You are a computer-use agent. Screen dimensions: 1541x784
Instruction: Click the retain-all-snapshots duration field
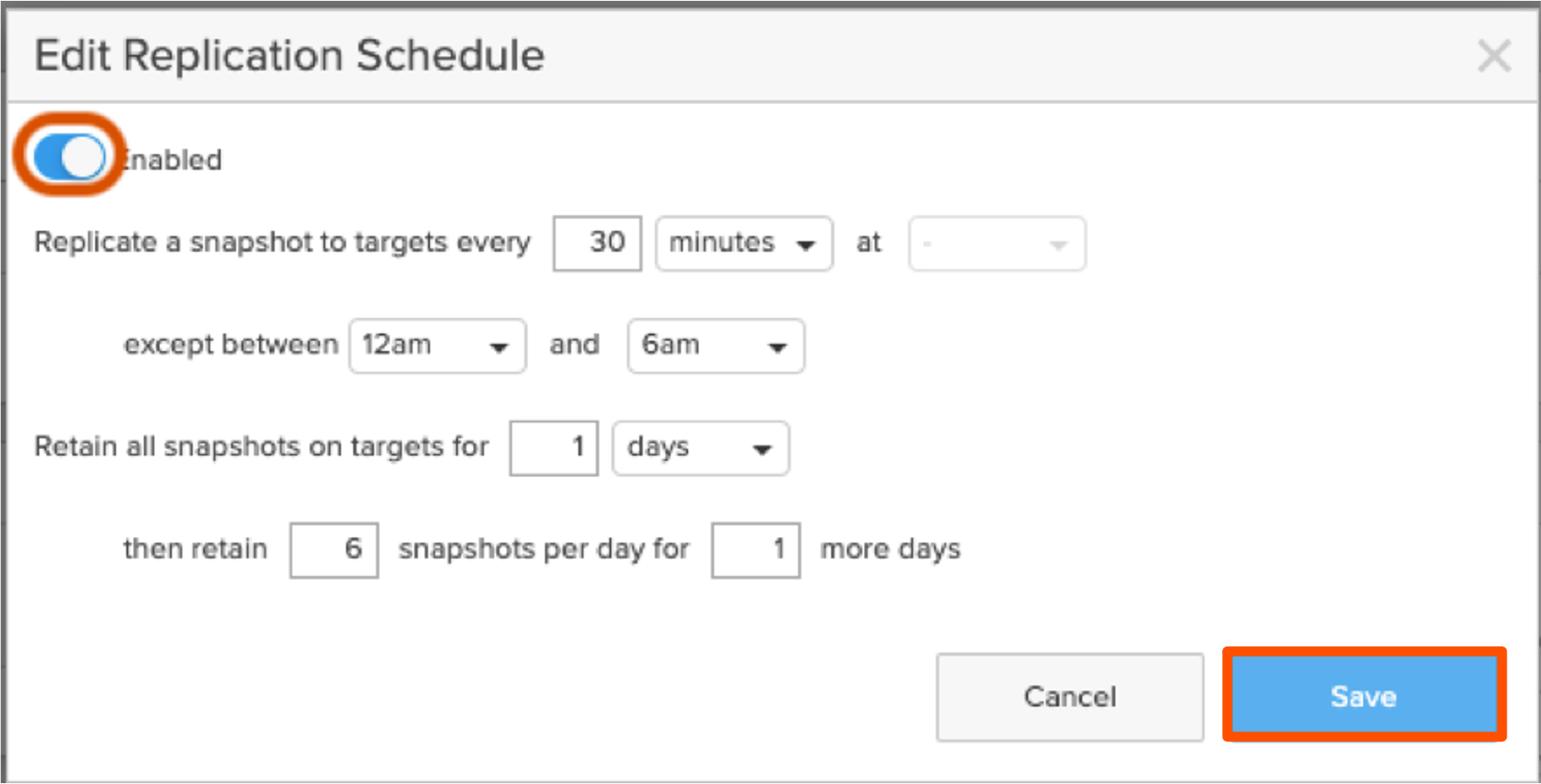pyautogui.click(x=553, y=448)
